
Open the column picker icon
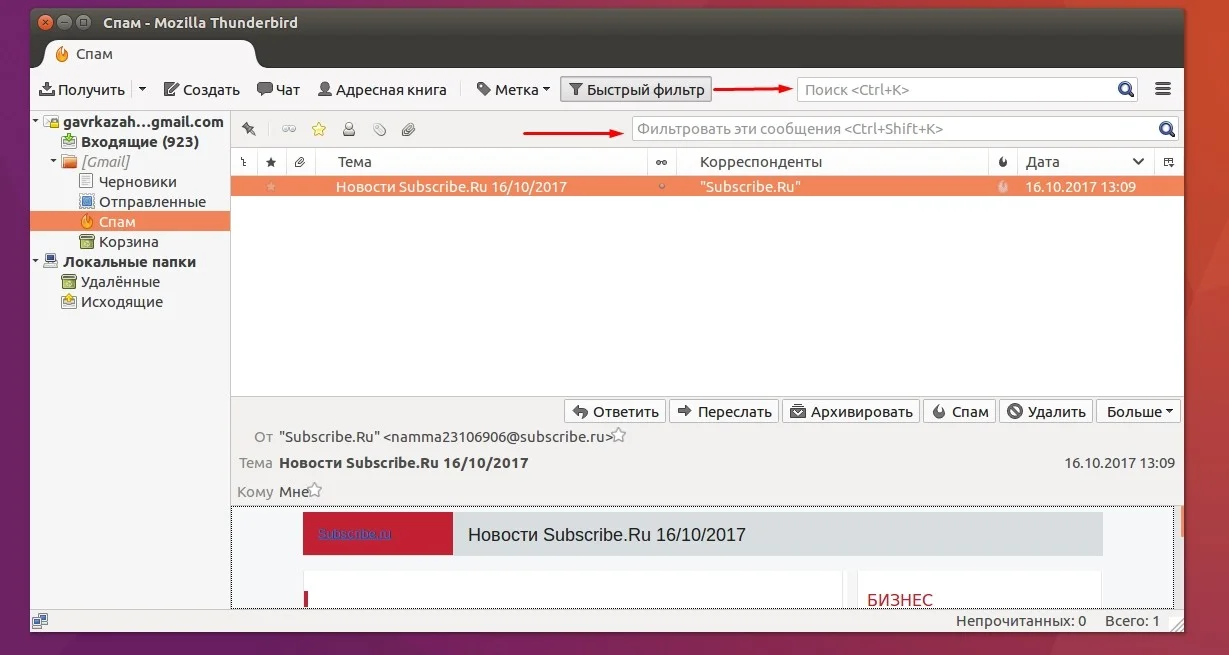point(1169,161)
